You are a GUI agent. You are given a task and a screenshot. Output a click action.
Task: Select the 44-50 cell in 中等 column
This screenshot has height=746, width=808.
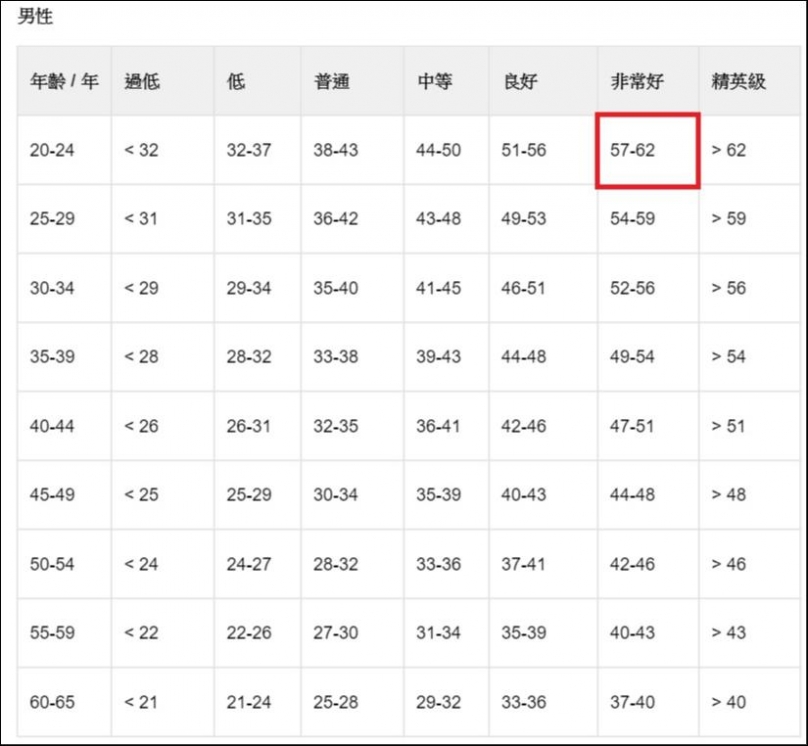pos(439,150)
